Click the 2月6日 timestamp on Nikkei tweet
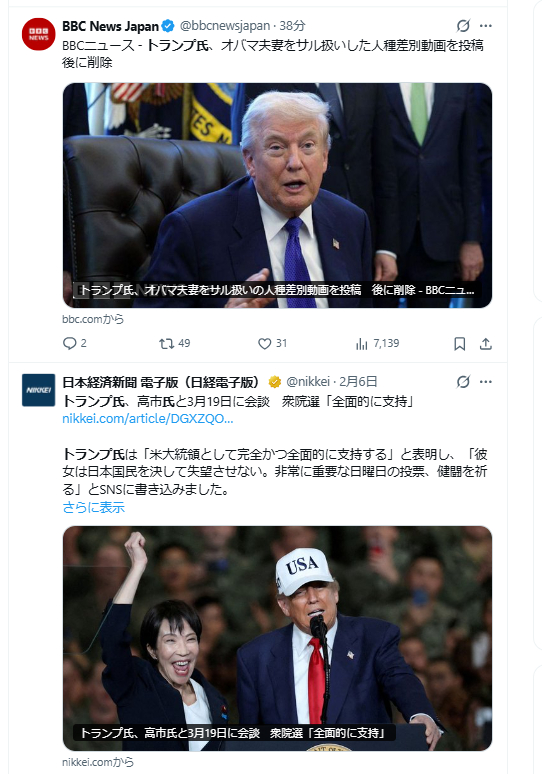This screenshot has width=542, height=774. 358,382
